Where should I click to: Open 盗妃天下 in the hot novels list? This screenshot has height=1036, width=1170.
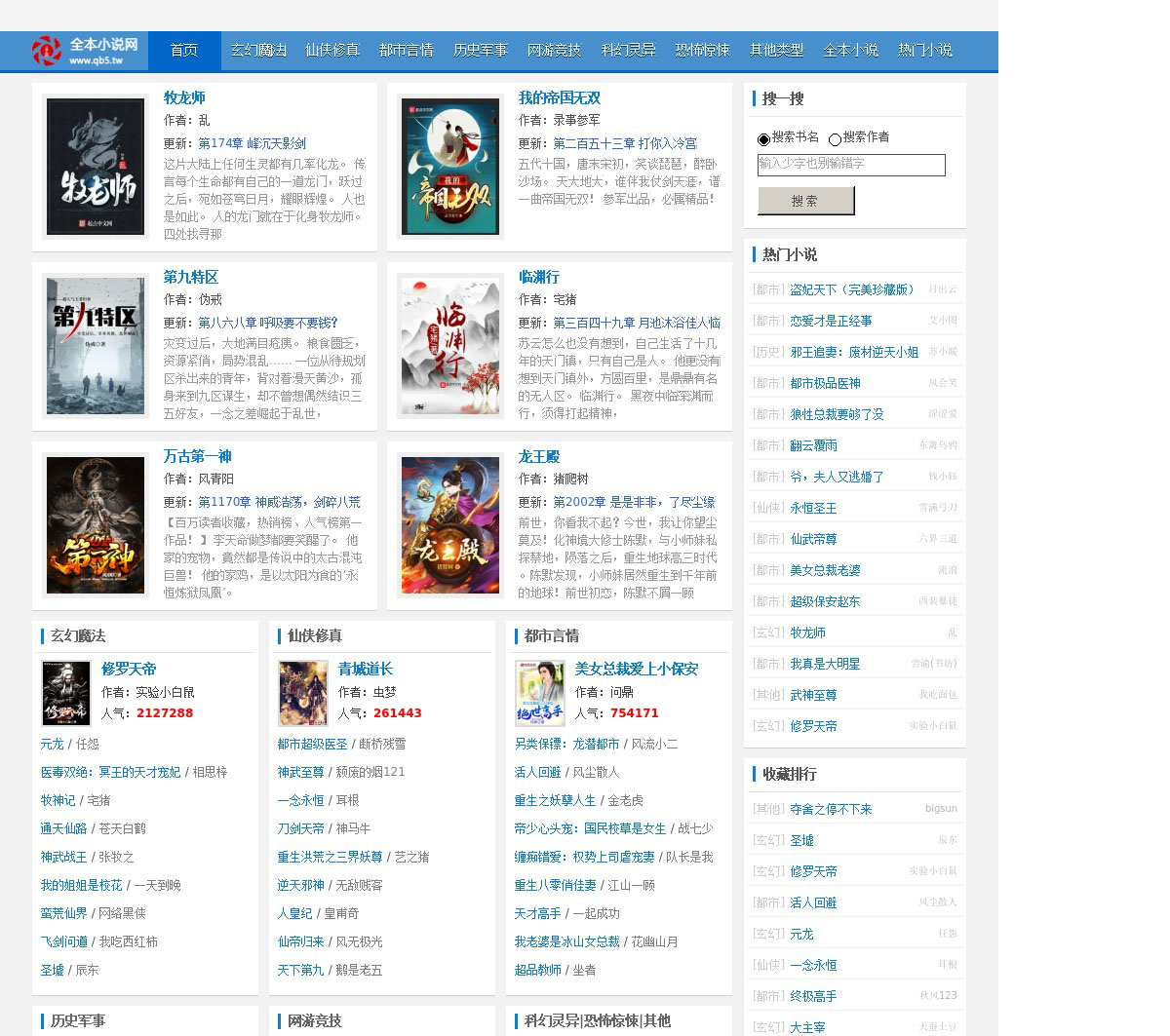(x=852, y=289)
